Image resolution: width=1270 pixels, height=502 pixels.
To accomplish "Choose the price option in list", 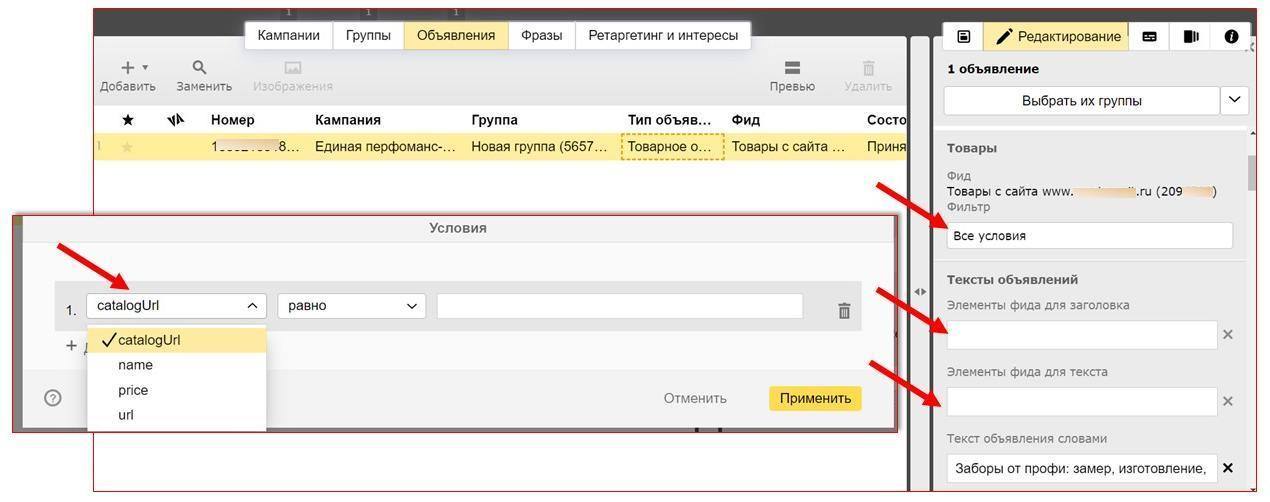I will click(x=133, y=390).
